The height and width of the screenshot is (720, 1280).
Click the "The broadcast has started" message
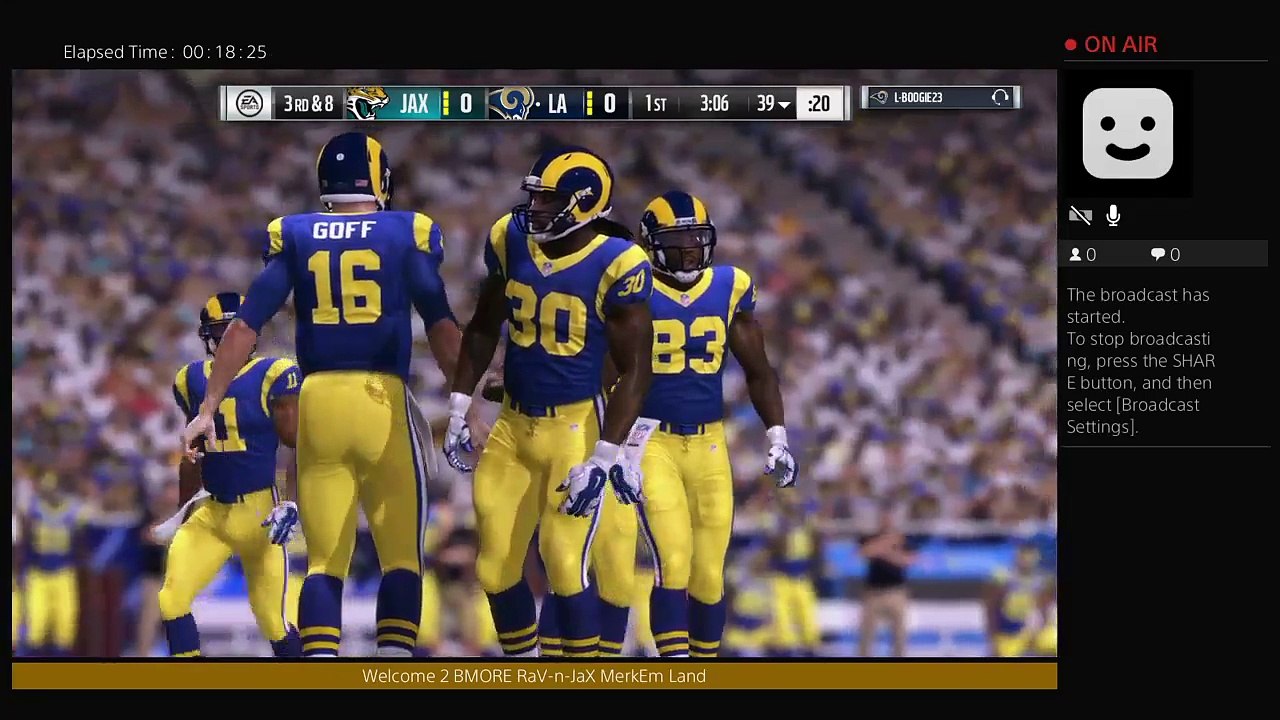(x=1138, y=306)
